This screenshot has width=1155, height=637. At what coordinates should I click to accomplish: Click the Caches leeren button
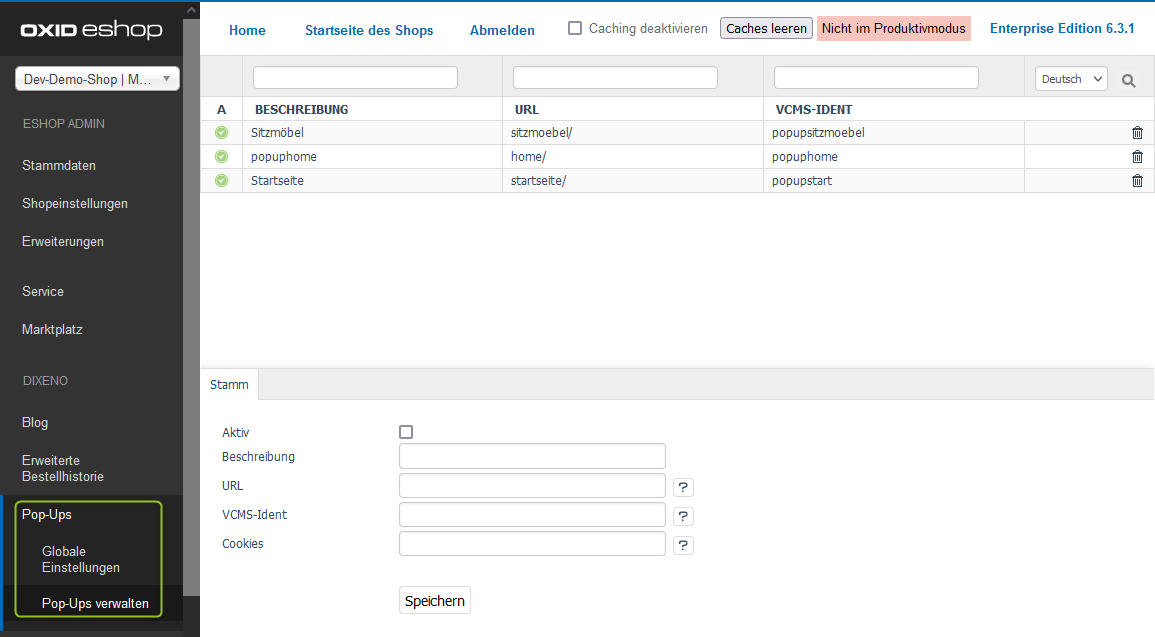766,28
